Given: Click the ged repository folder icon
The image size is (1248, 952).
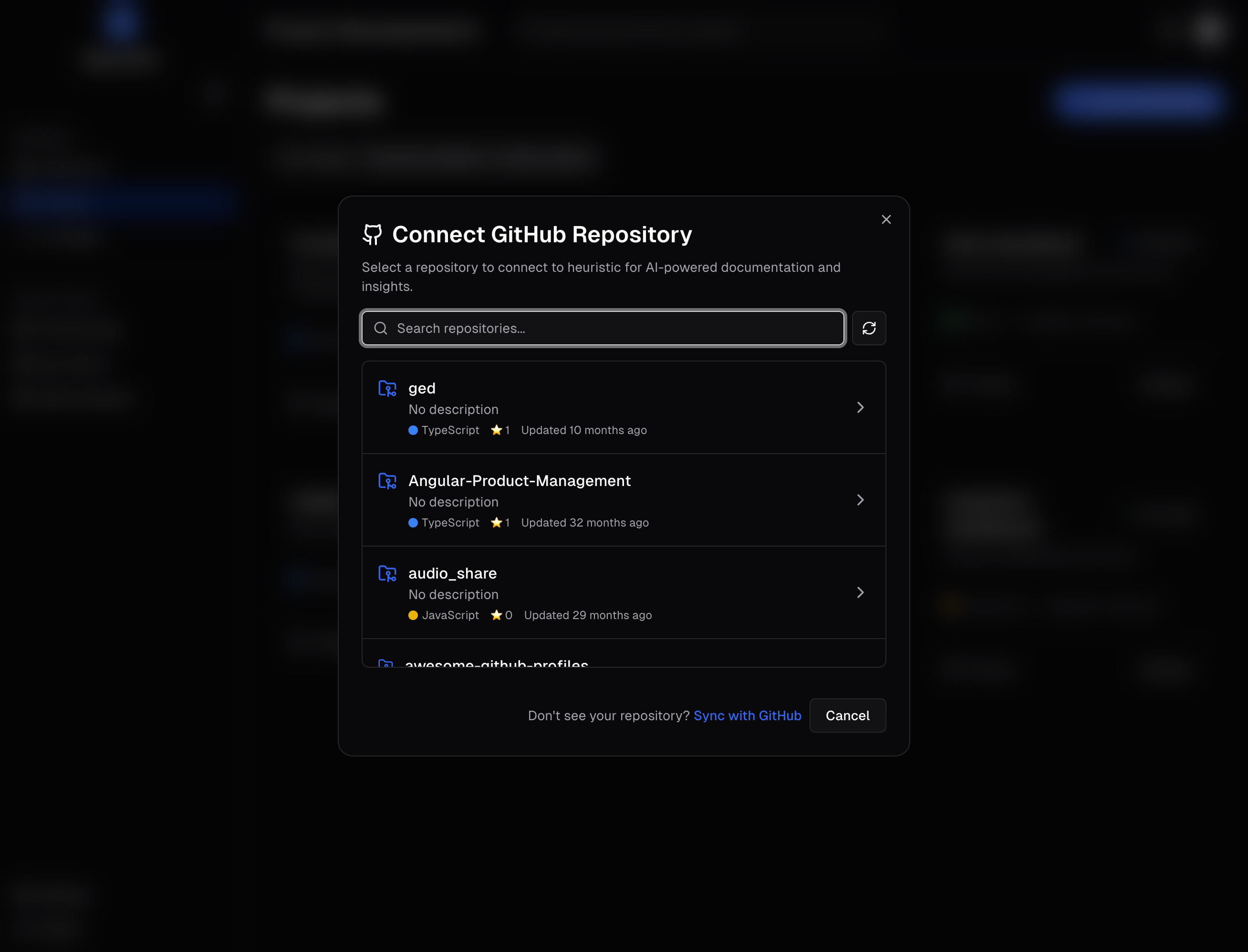Looking at the screenshot, I should click(x=387, y=388).
